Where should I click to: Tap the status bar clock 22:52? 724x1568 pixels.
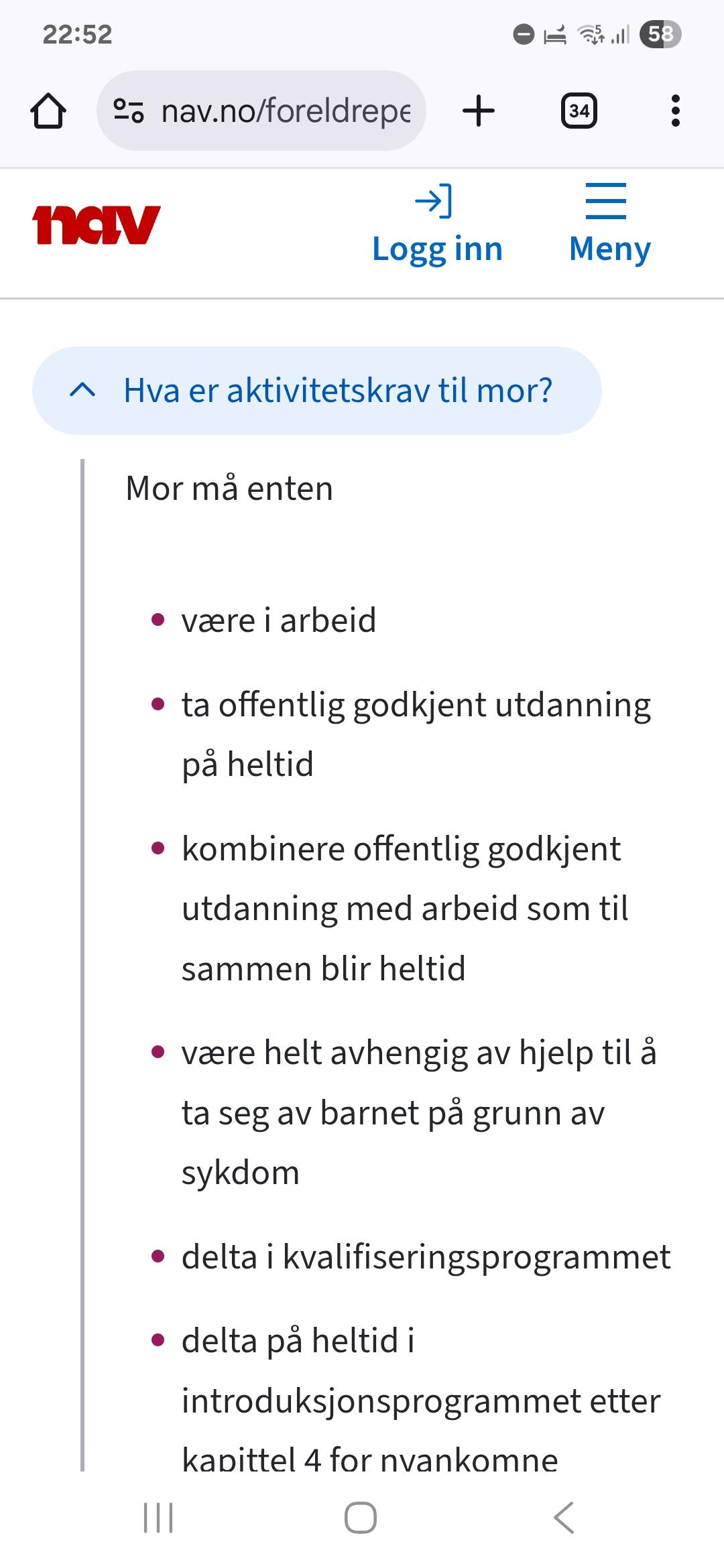78,34
